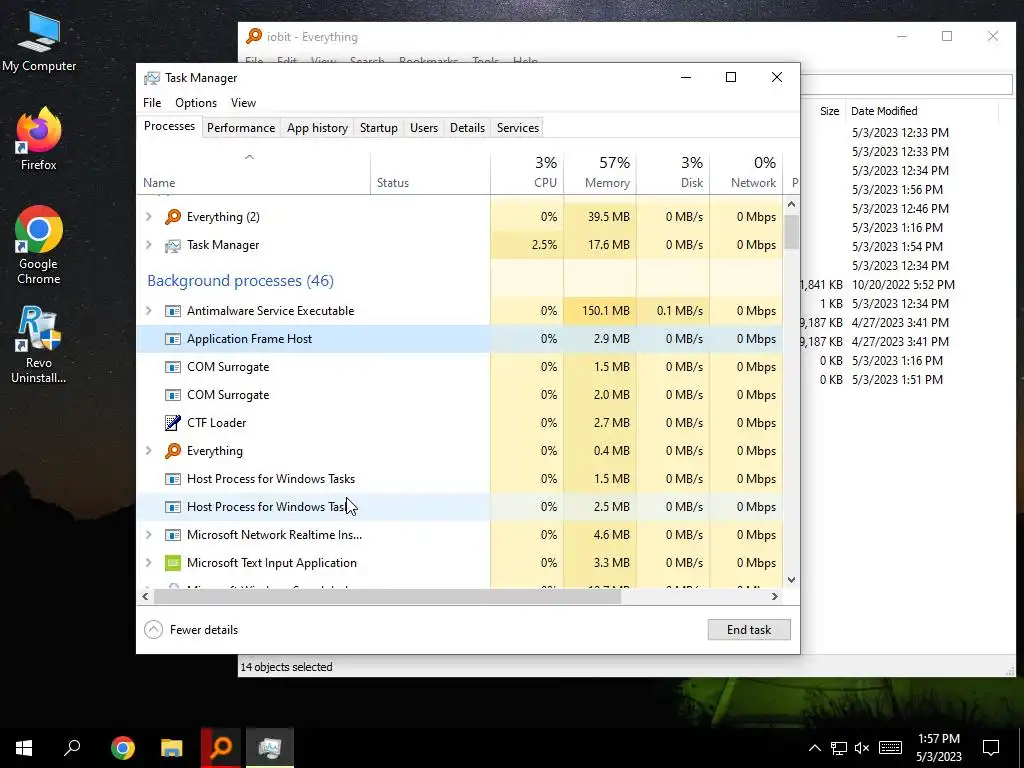Viewport: 1024px width, 768px height.
Task: Expand Antimalware Service Executable row
Action: pos(148,311)
